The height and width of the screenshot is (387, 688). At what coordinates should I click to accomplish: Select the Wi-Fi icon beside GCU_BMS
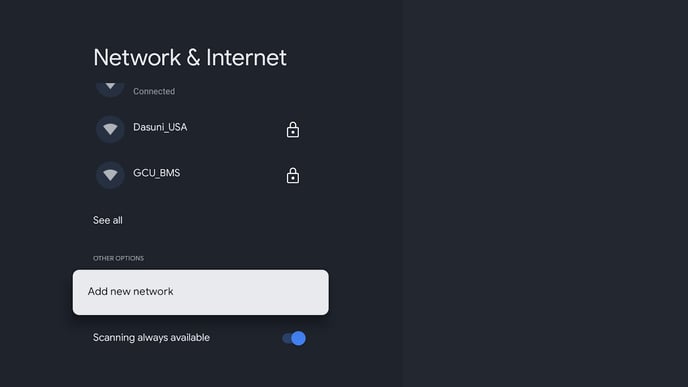110,175
